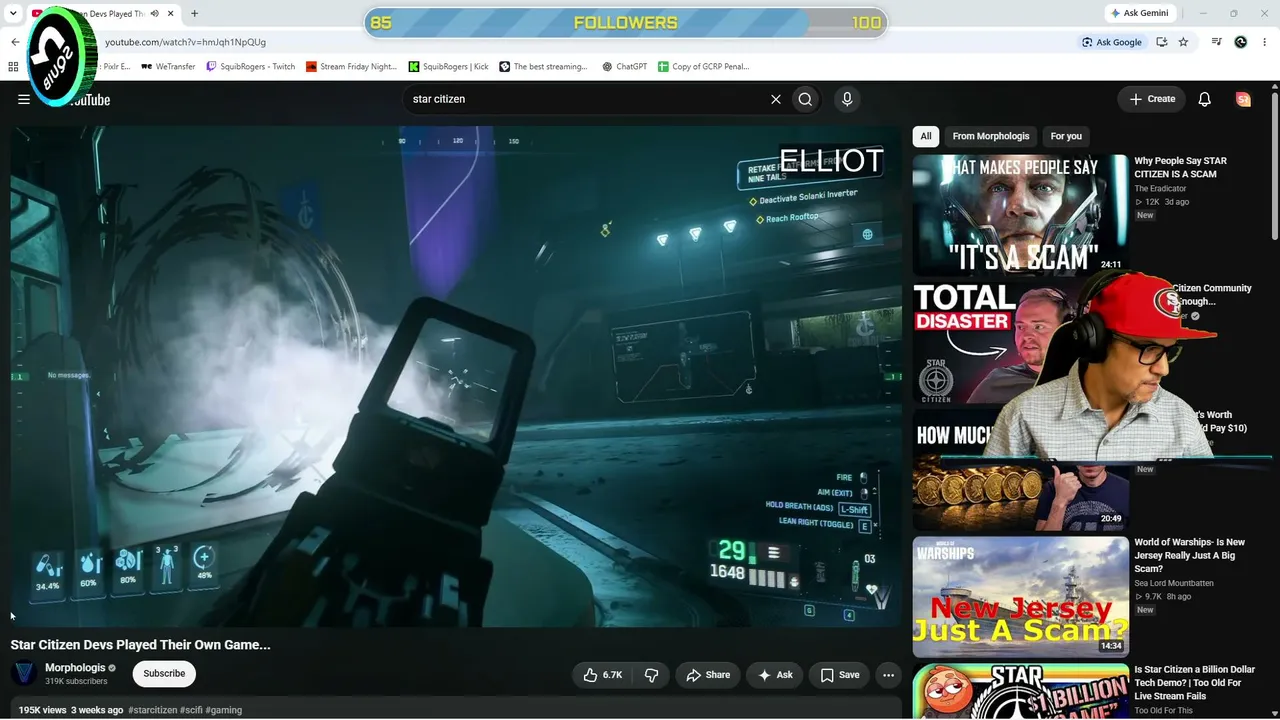
Task: Dislike the video with the thumbs-down
Action: click(x=651, y=675)
